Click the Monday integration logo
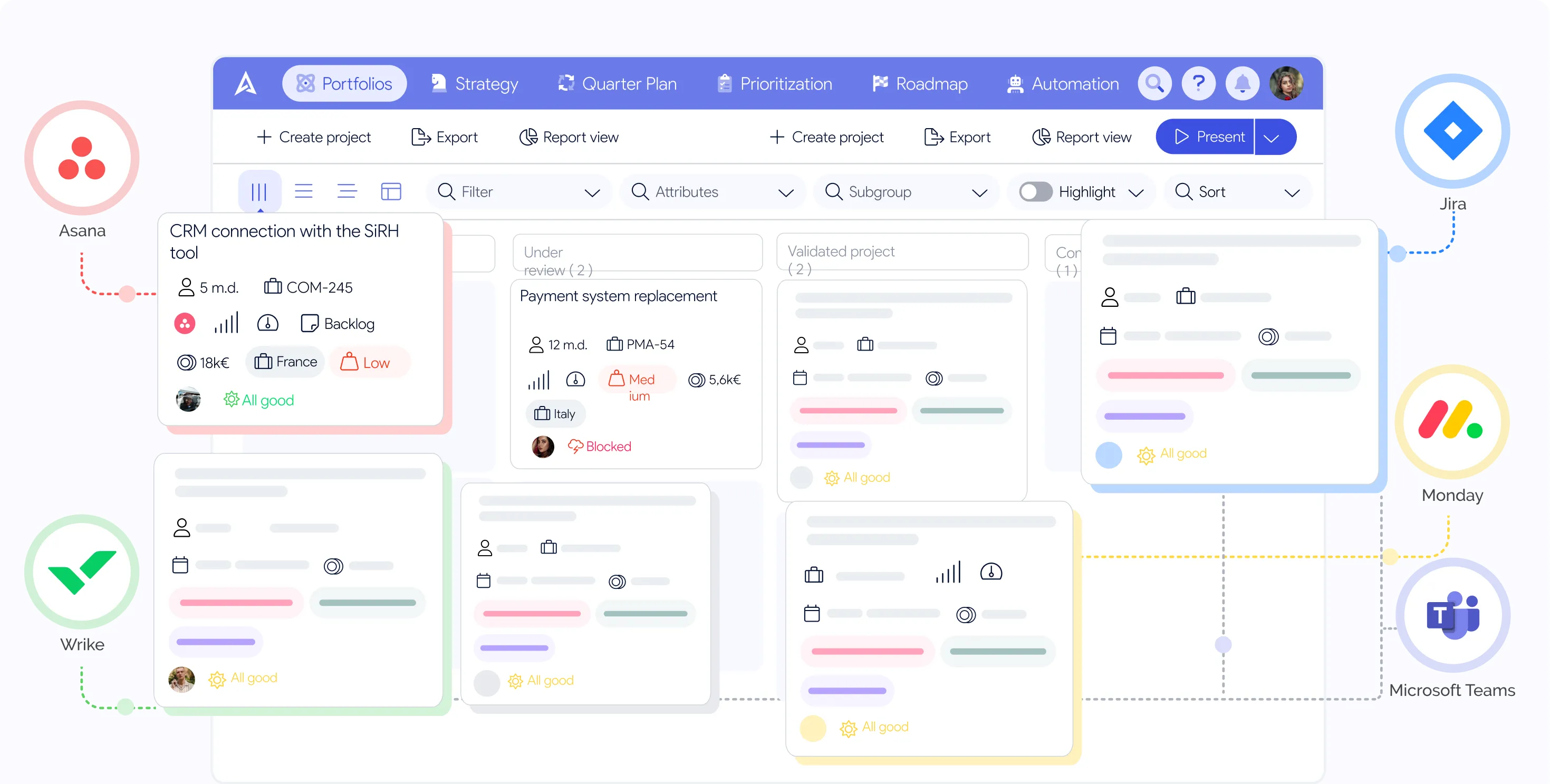 [1452, 422]
